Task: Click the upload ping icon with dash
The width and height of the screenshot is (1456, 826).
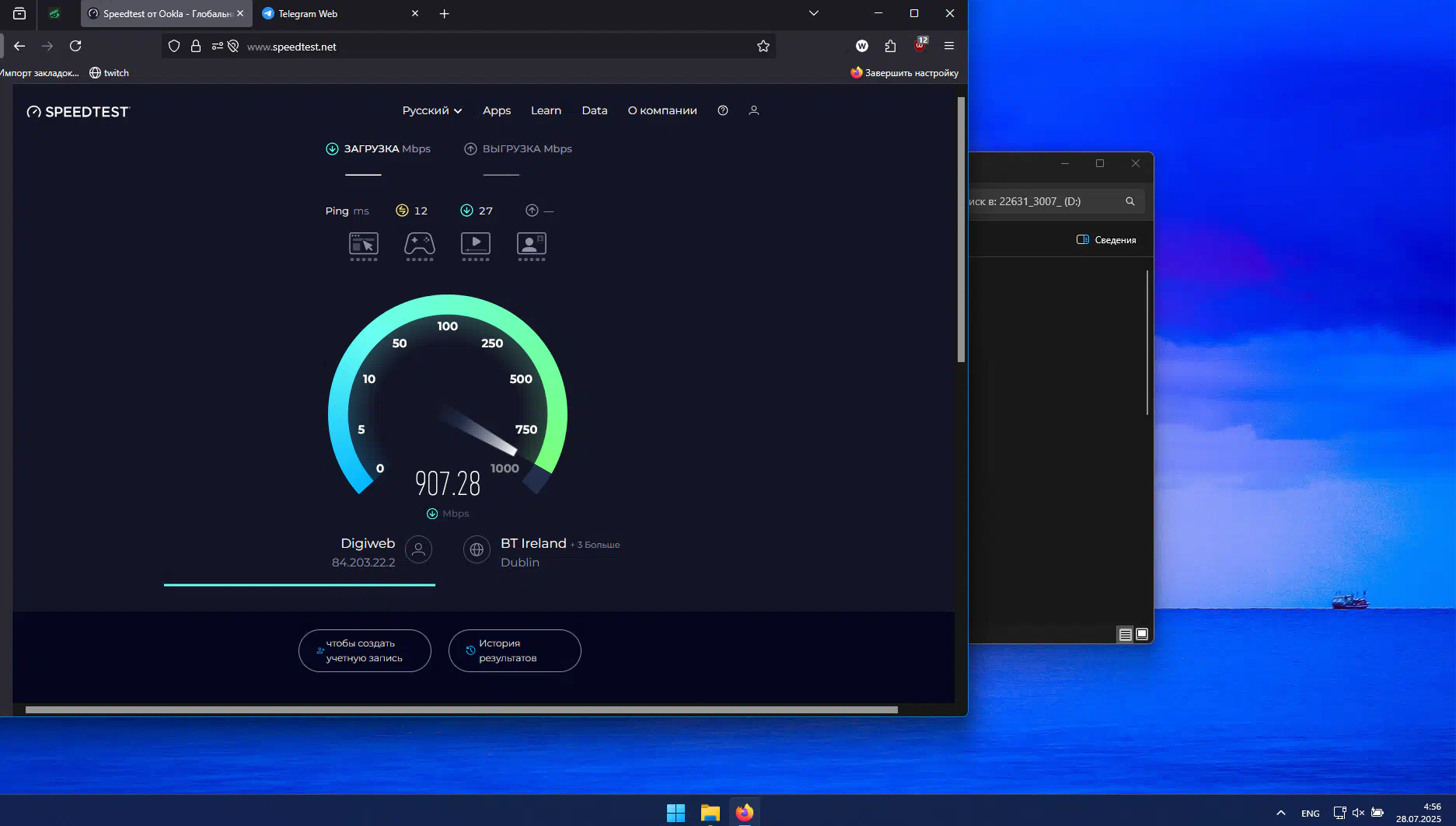Action: (532, 211)
